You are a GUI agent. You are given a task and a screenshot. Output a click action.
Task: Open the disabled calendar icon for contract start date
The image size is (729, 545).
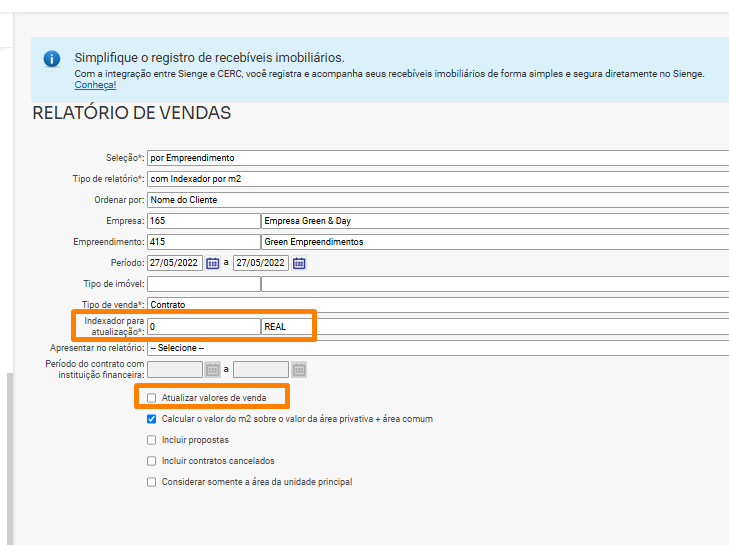212,370
